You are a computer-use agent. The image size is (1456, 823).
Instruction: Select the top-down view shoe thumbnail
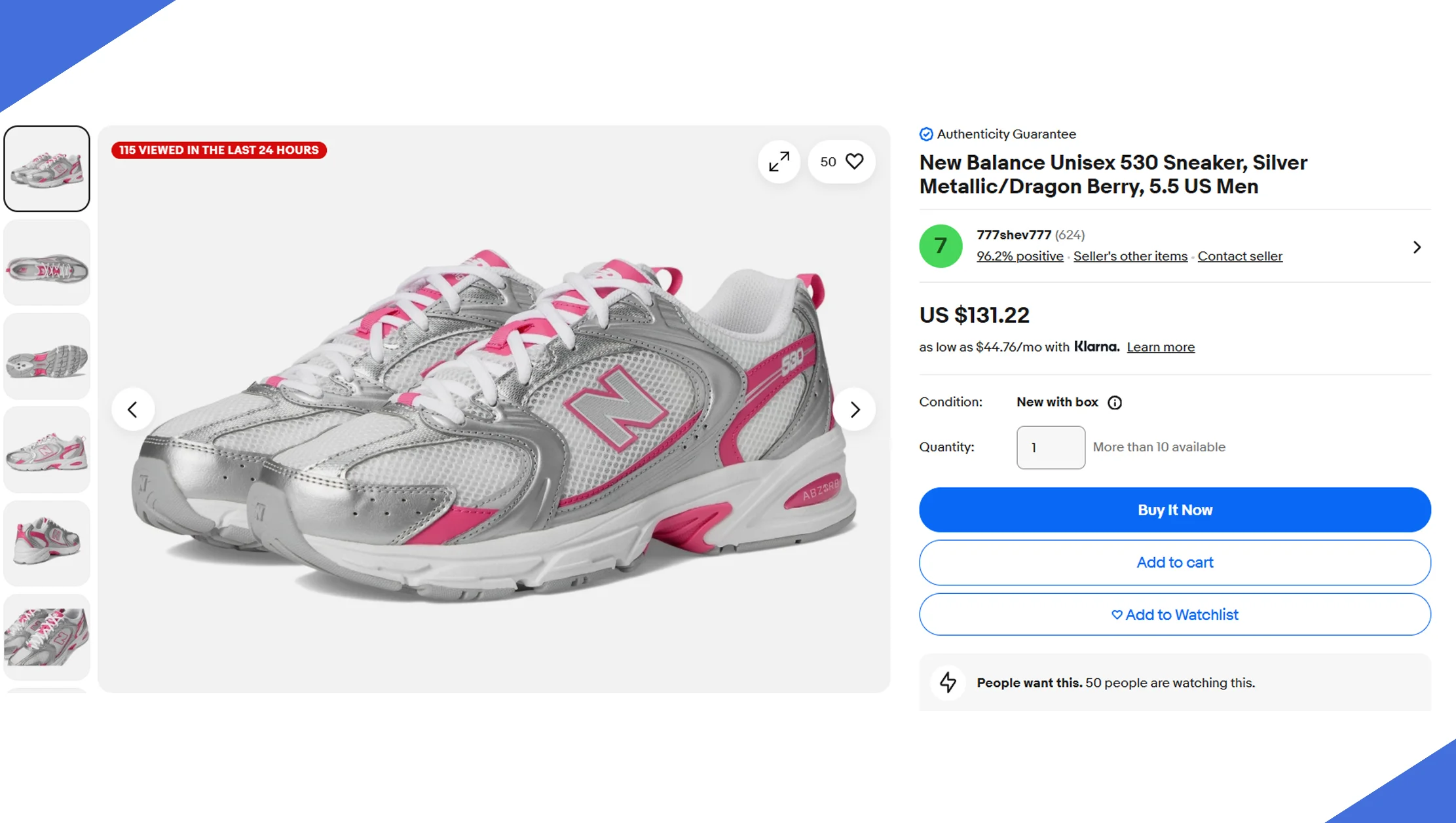coord(47,263)
